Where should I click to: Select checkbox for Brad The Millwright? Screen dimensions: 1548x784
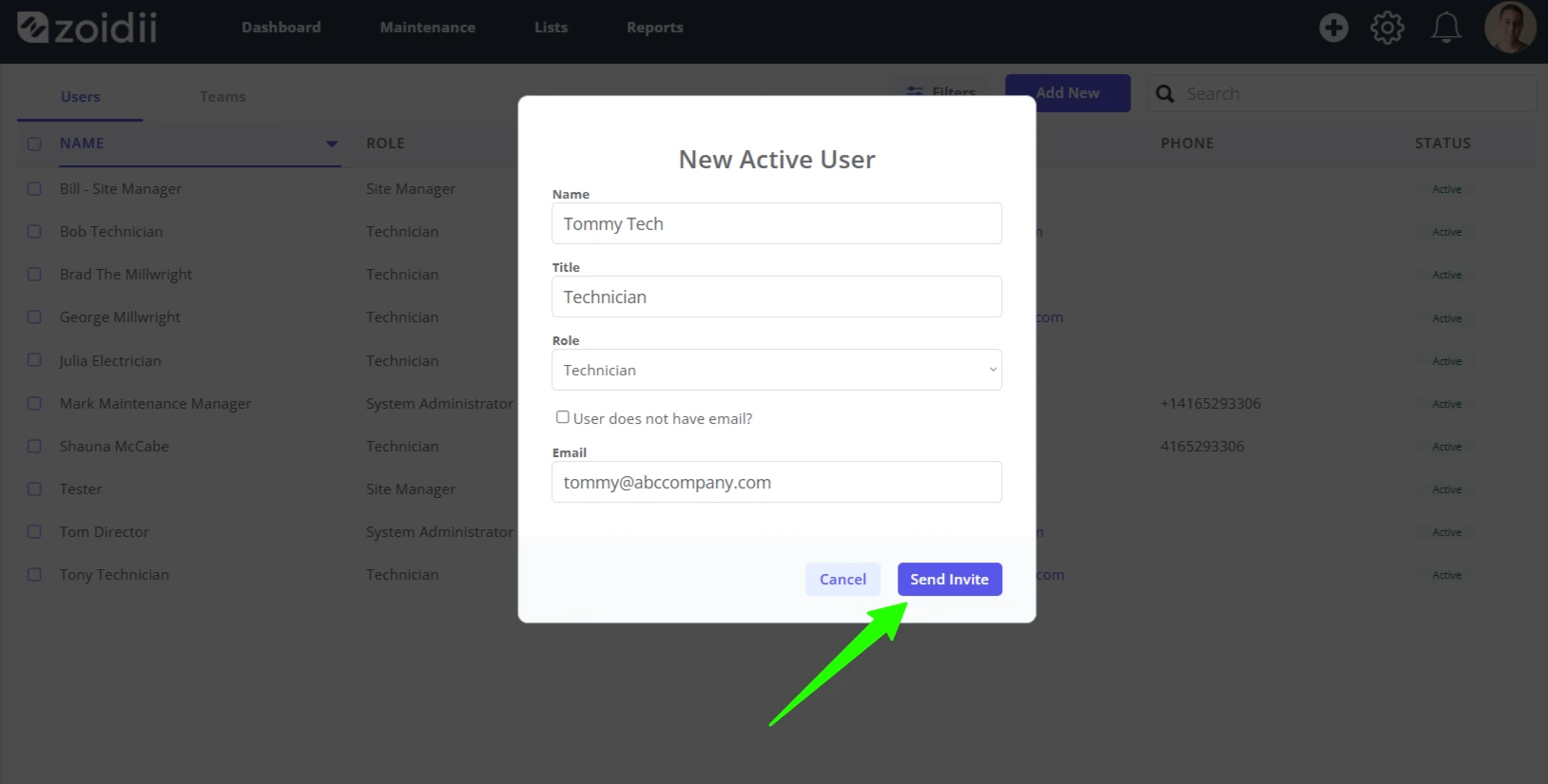(34, 275)
